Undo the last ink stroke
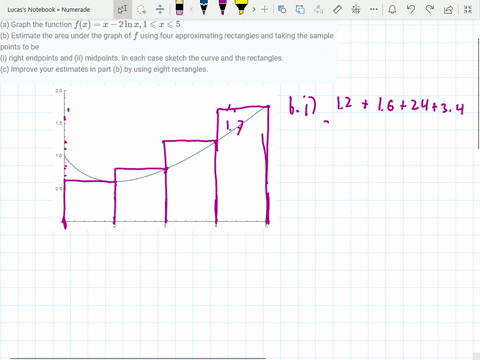Screen dimensions: 480x360 point(411,9)
